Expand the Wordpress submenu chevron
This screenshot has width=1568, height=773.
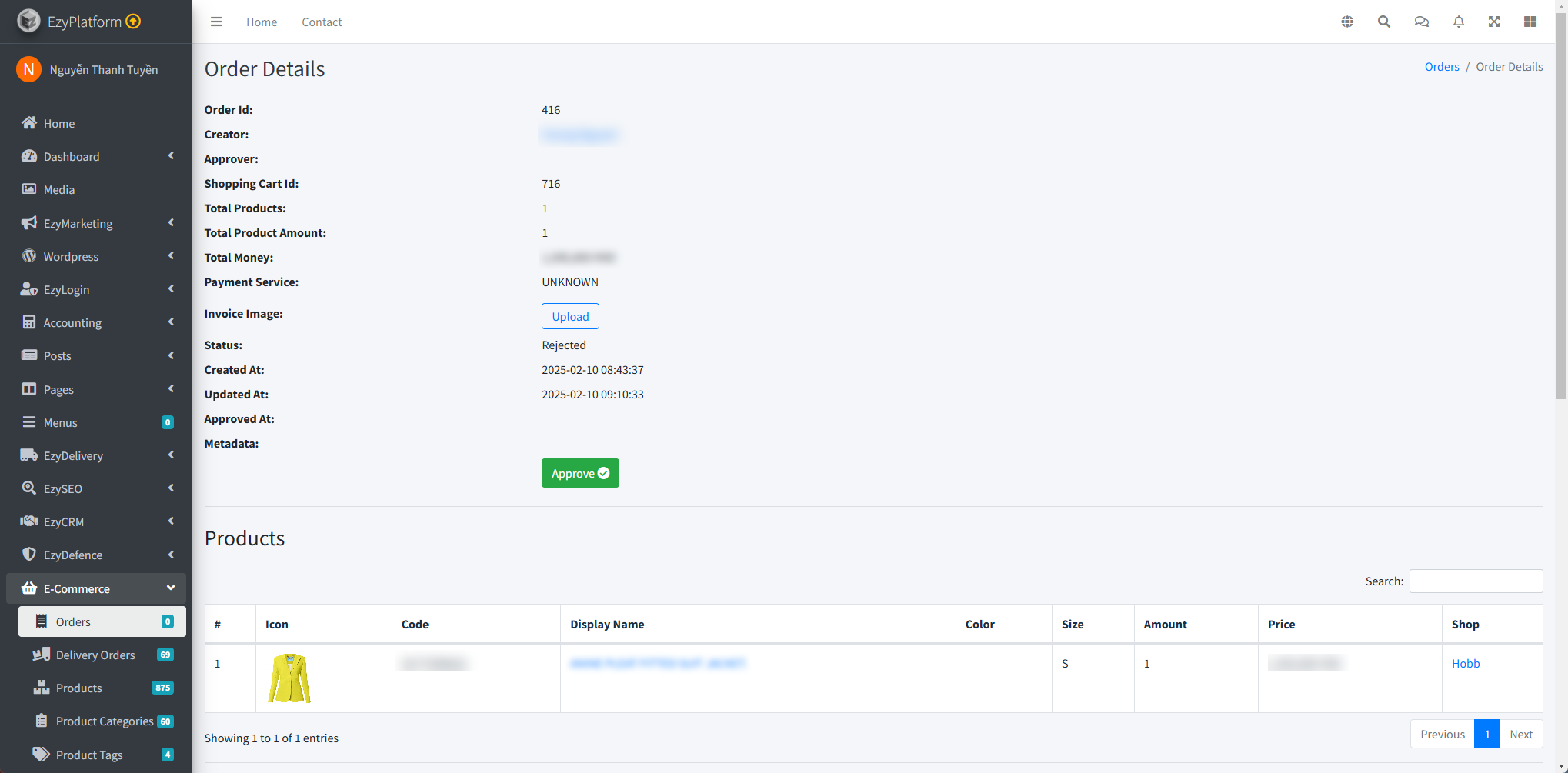[x=171, y=256]
